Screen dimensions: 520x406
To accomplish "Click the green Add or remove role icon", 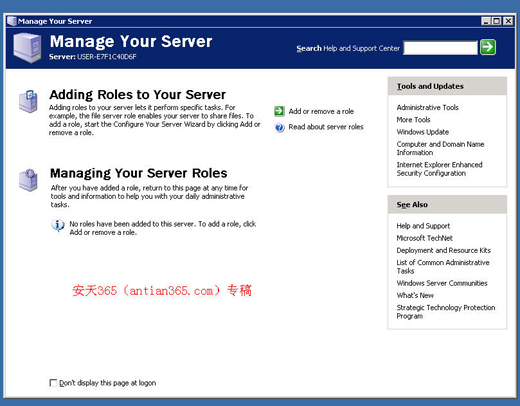I will [279, 111].
